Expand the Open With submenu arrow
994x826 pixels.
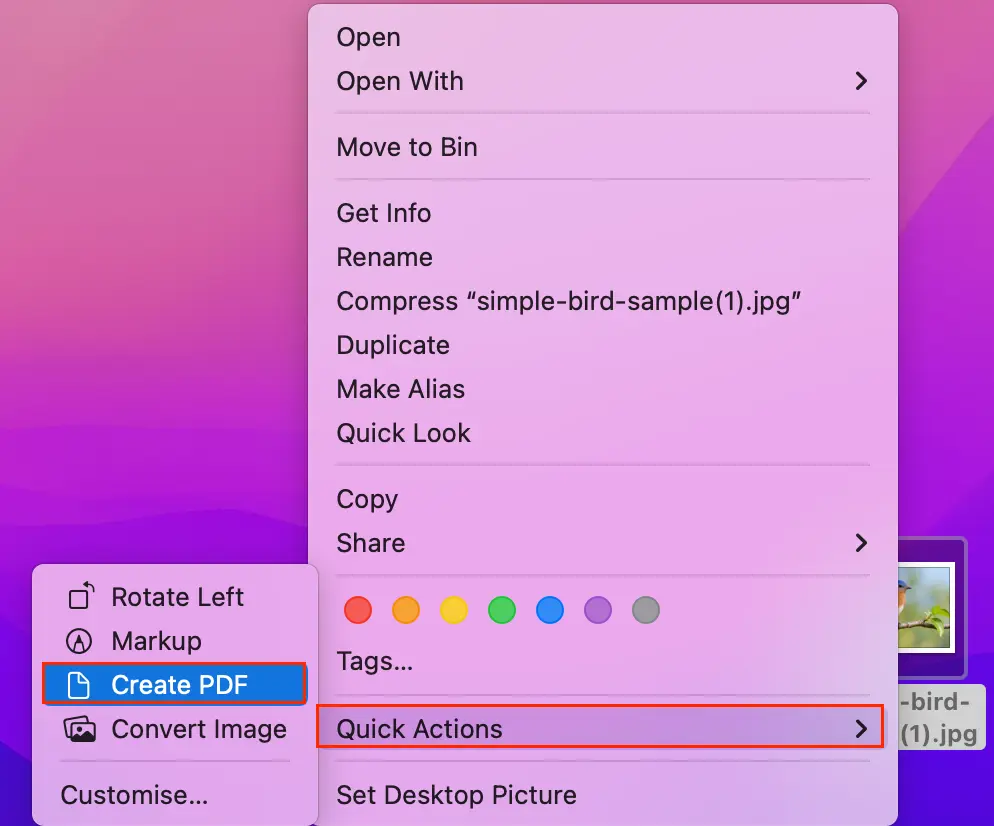click(x=860, y=81)
